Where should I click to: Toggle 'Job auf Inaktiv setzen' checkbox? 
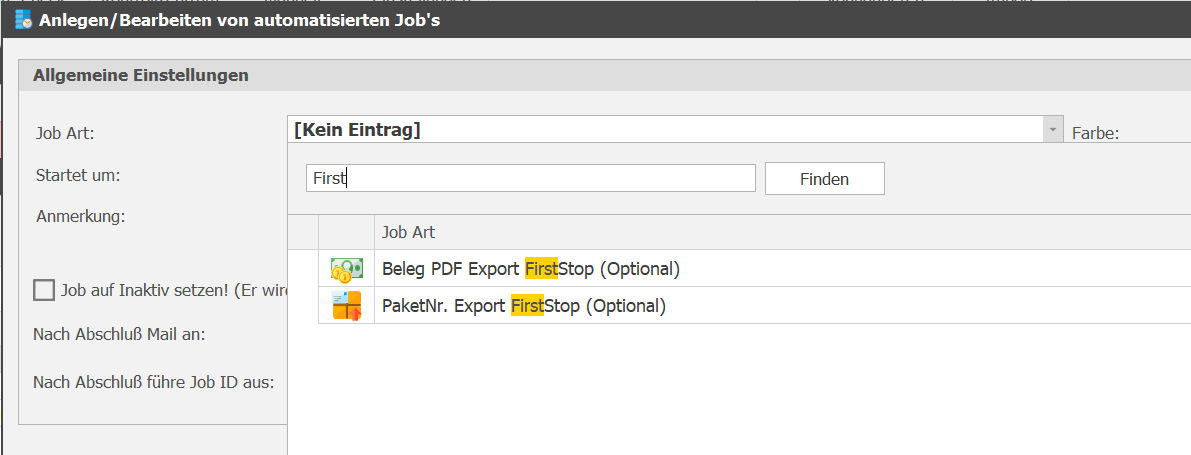point(44,290)
